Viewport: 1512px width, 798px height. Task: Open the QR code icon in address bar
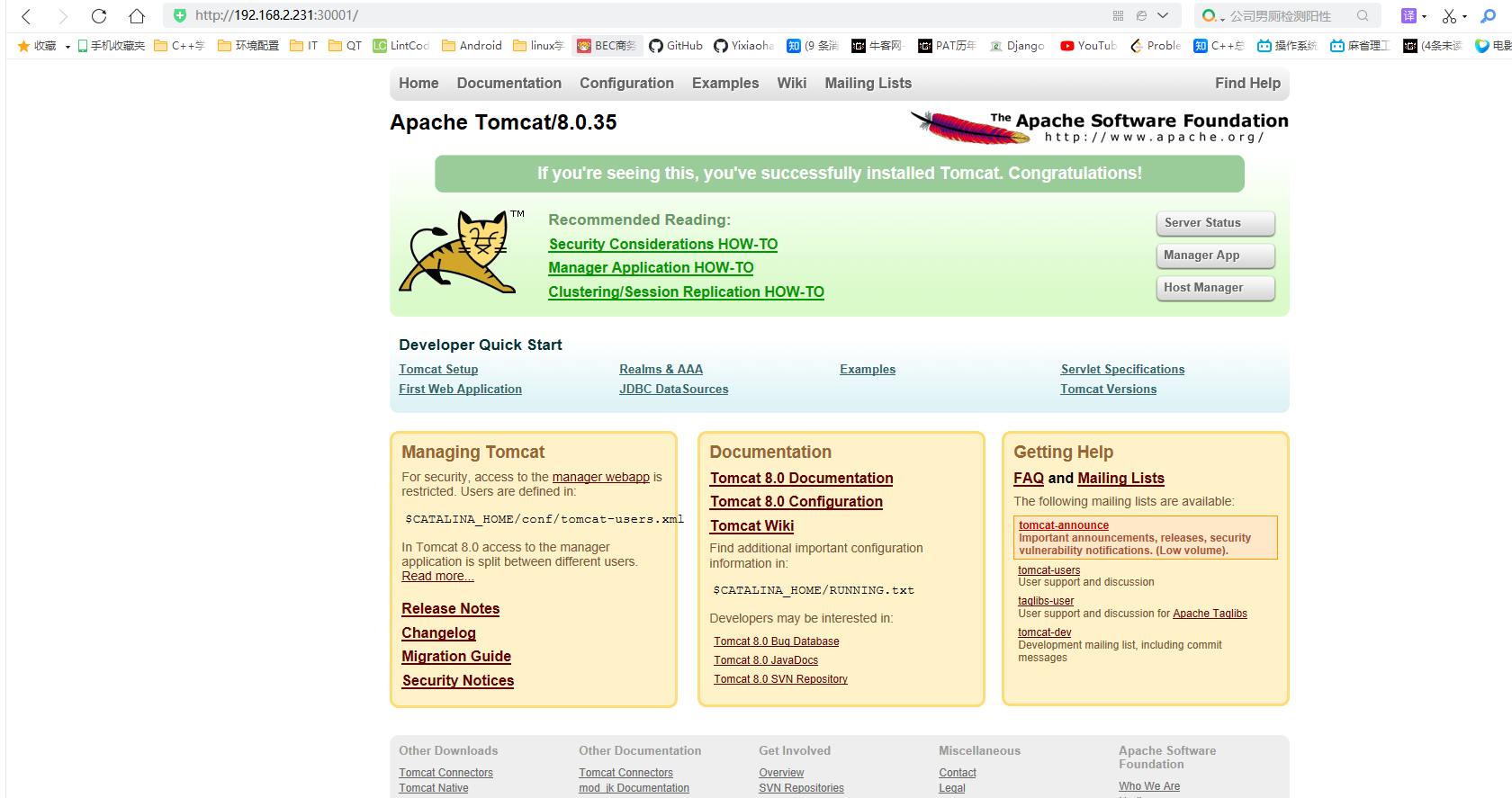tap(1118, 15)
